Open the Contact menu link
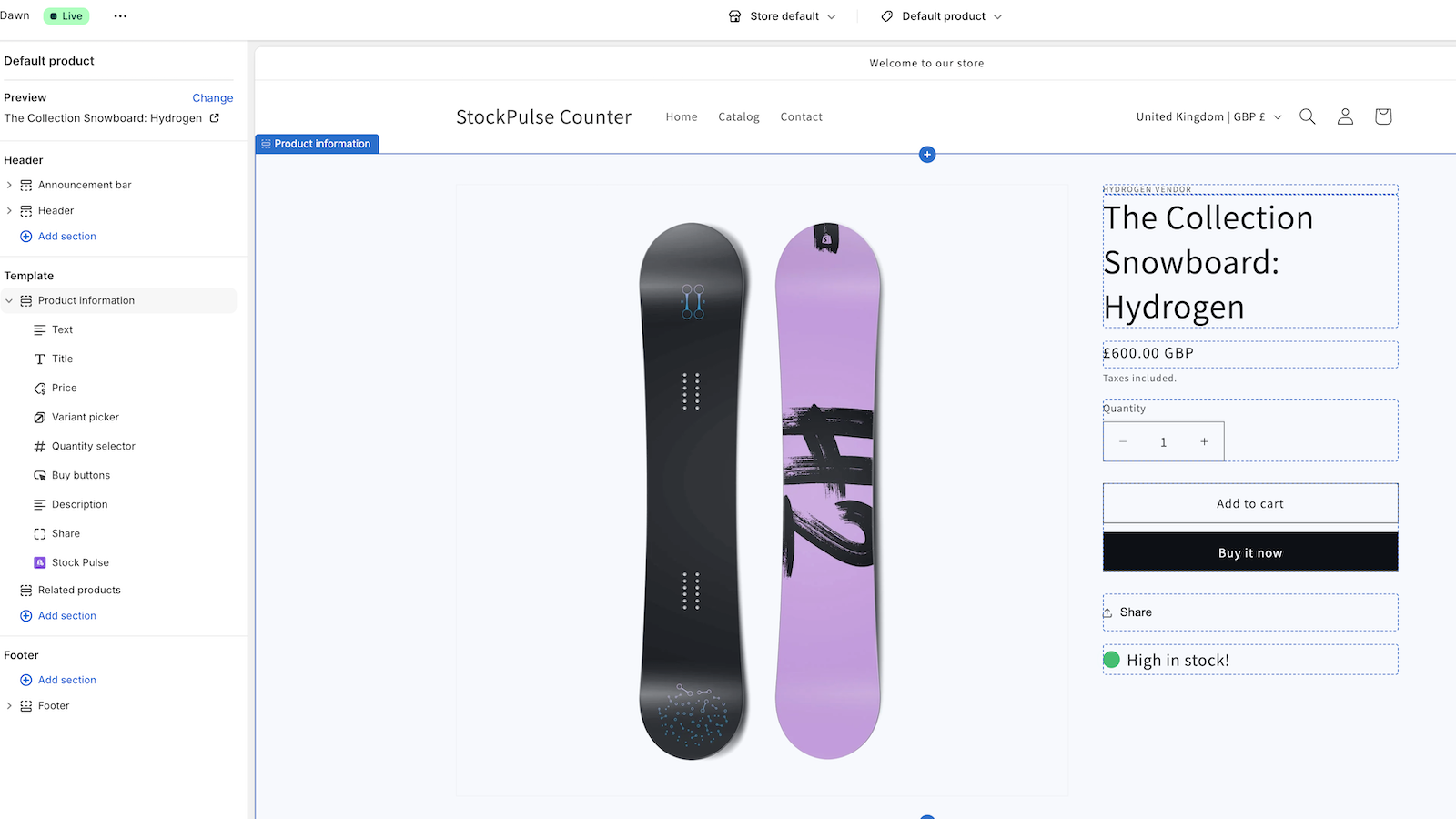This screenshot has width=1456, height=819. [801, 117]
